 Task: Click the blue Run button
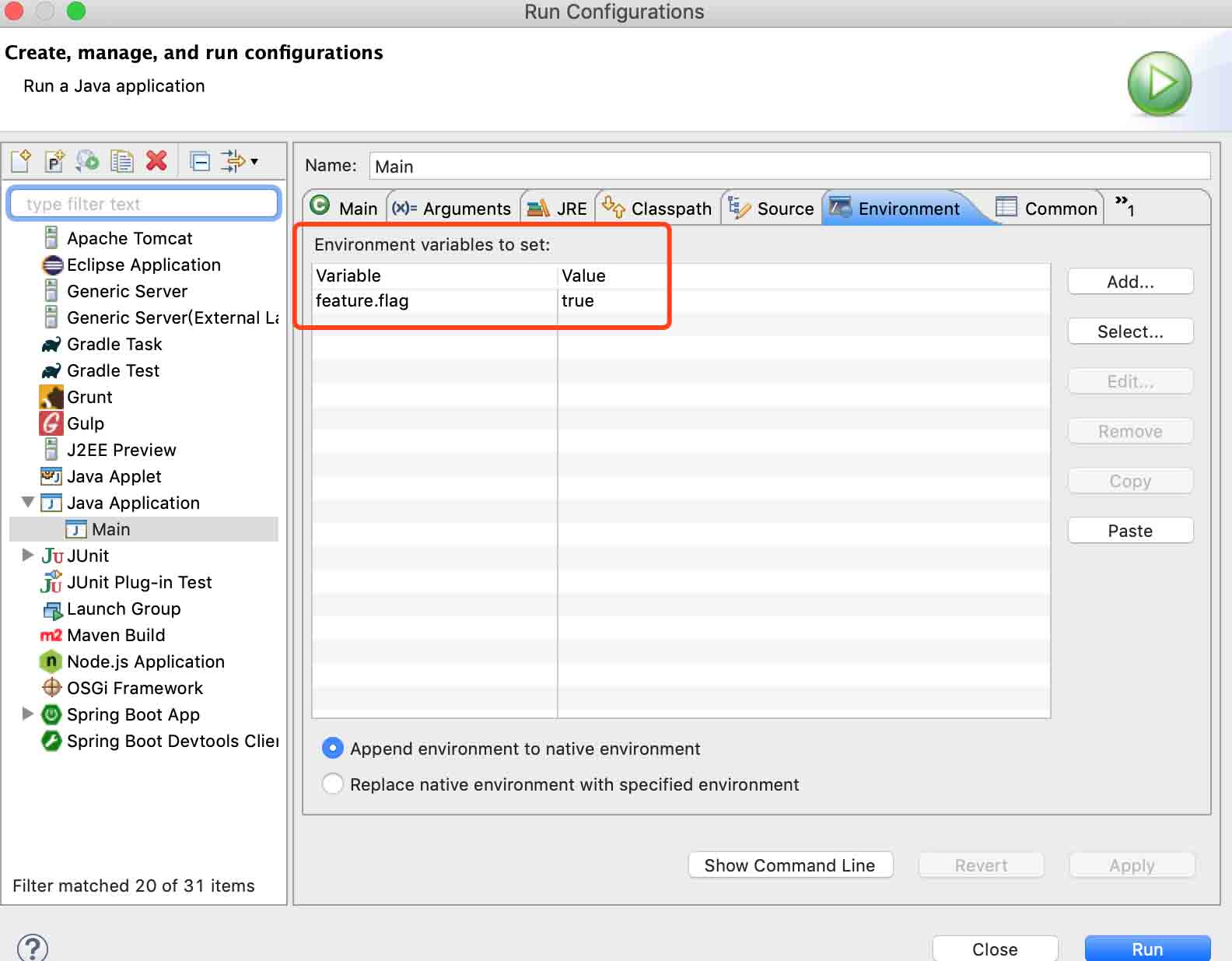point(1147,949)
